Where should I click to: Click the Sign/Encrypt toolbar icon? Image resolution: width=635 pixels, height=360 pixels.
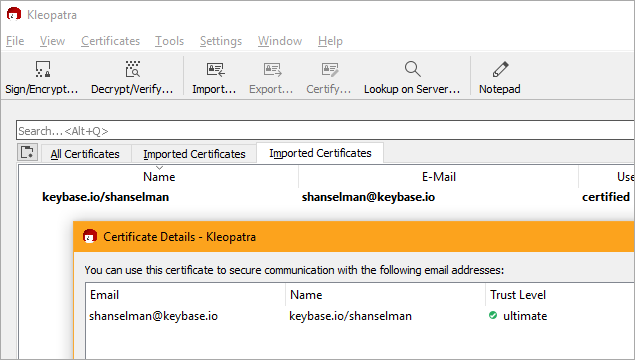42,69
